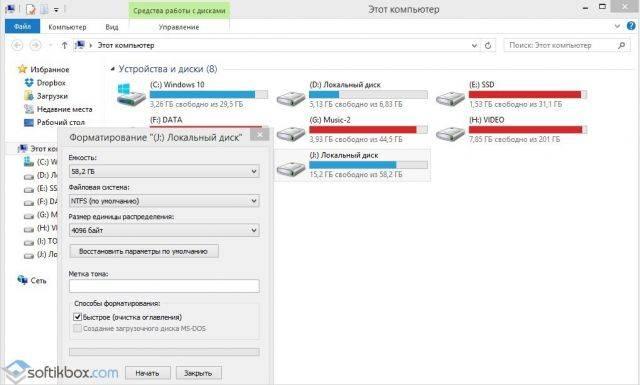Collapse the Устройства и диски group
Viewport: 640px width, 385px height.
113,69
